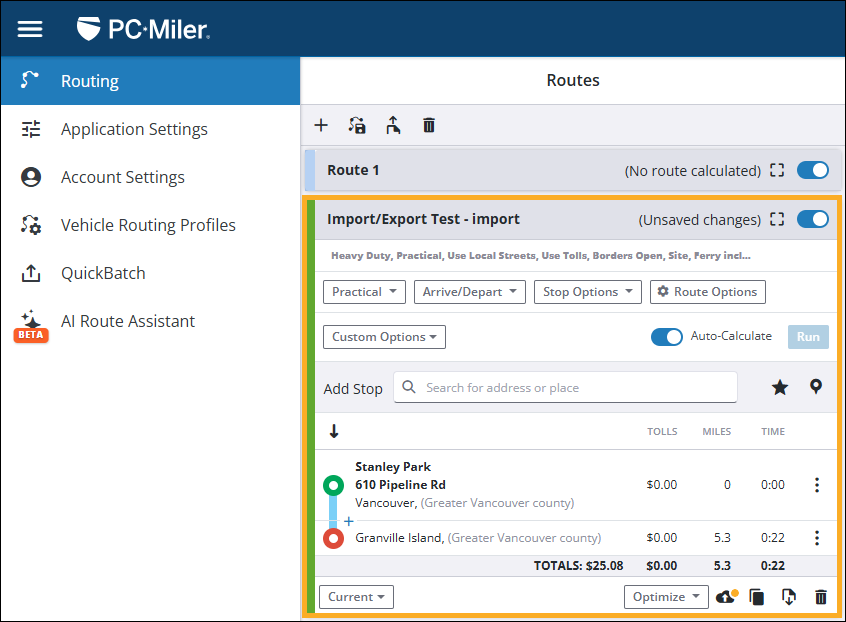
Task: Toggle Route 1 visibility switch
Action: coord(812,170)
